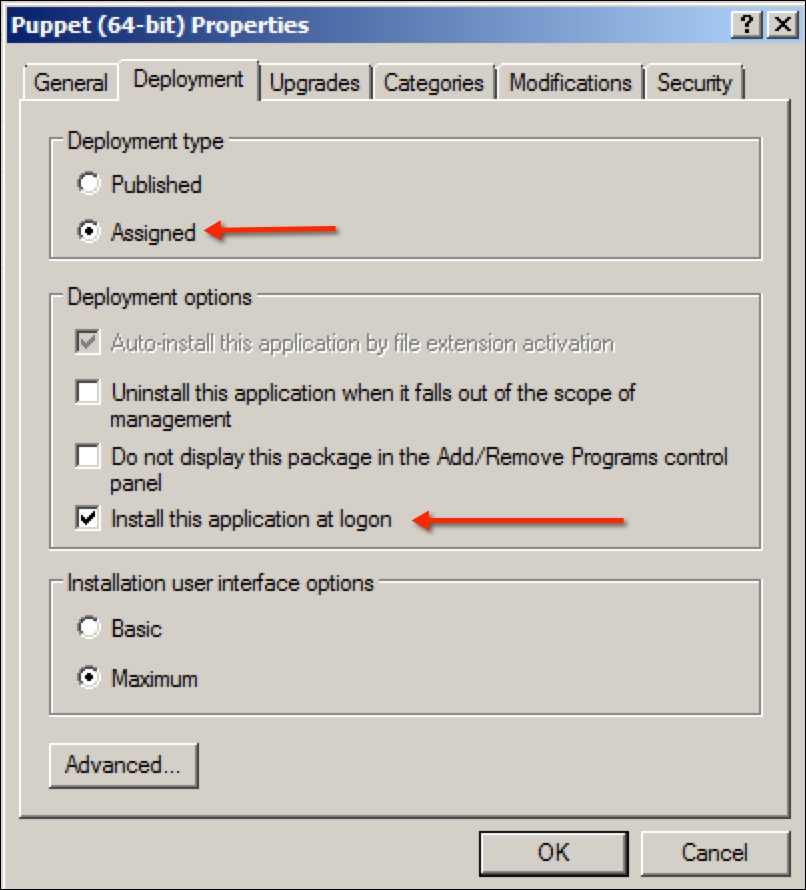
Task: Select the Assigned radio button
Action: coord(90,232)
